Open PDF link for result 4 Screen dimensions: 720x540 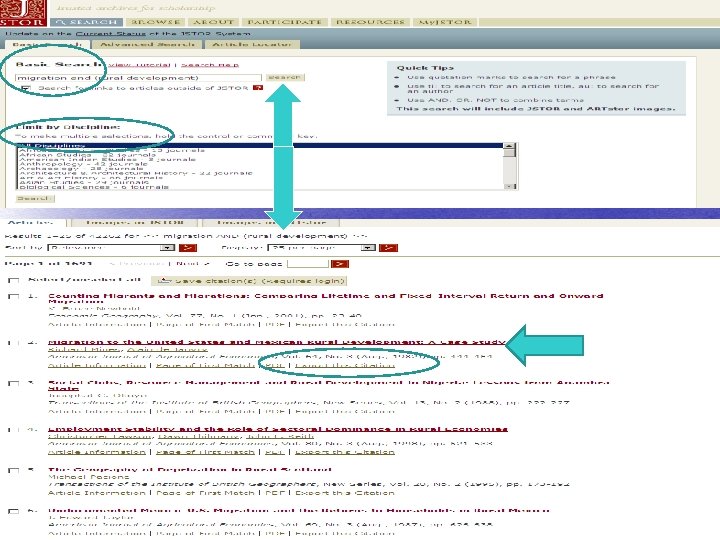[275, 452]
